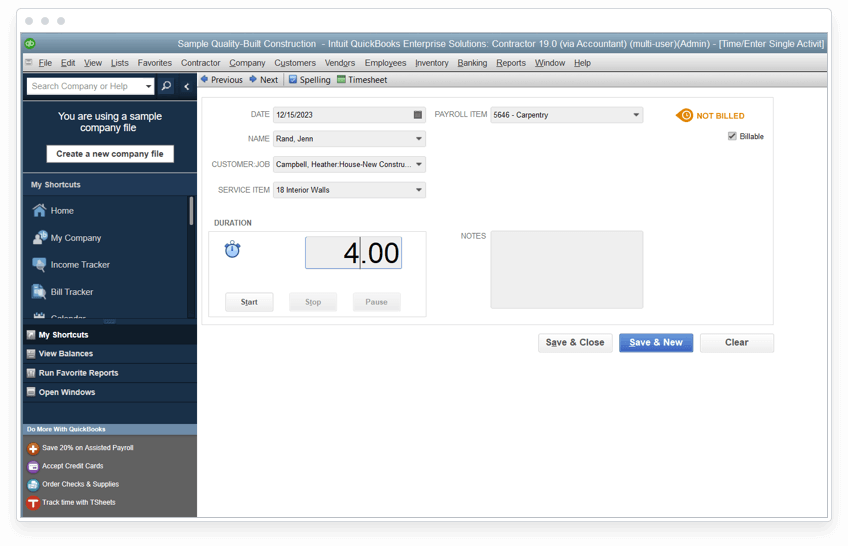Open View Balances section
Screen dimensions: 848x546
pos(110,354)
